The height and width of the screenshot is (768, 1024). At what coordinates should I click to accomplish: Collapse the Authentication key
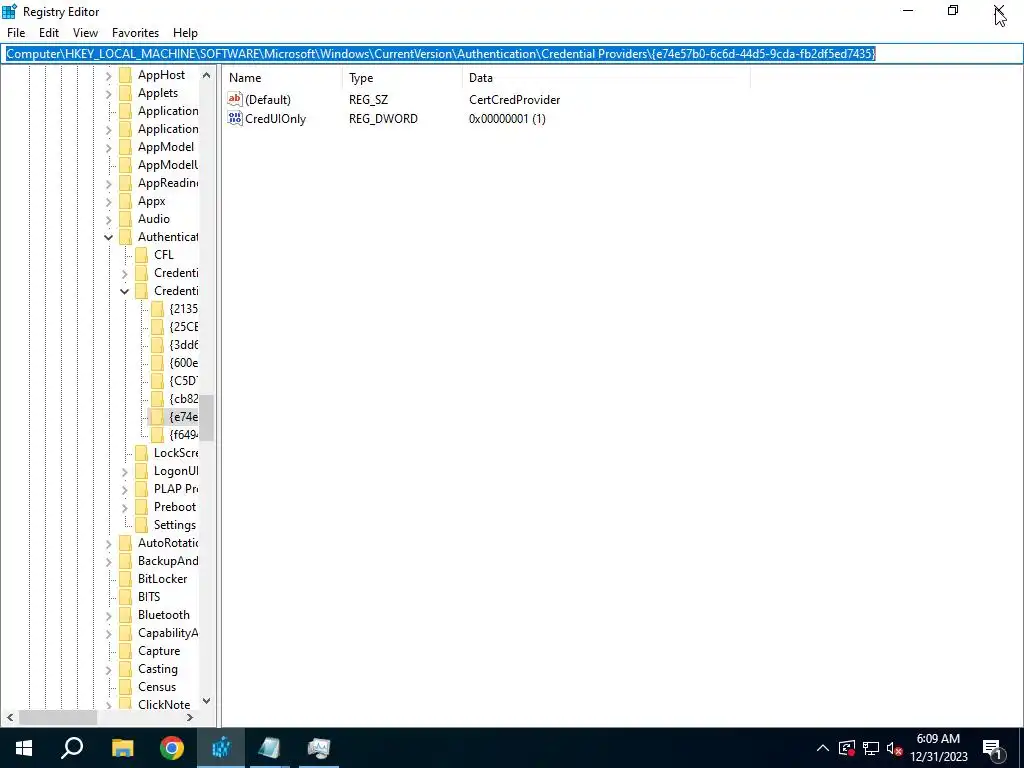click(108, 238)
